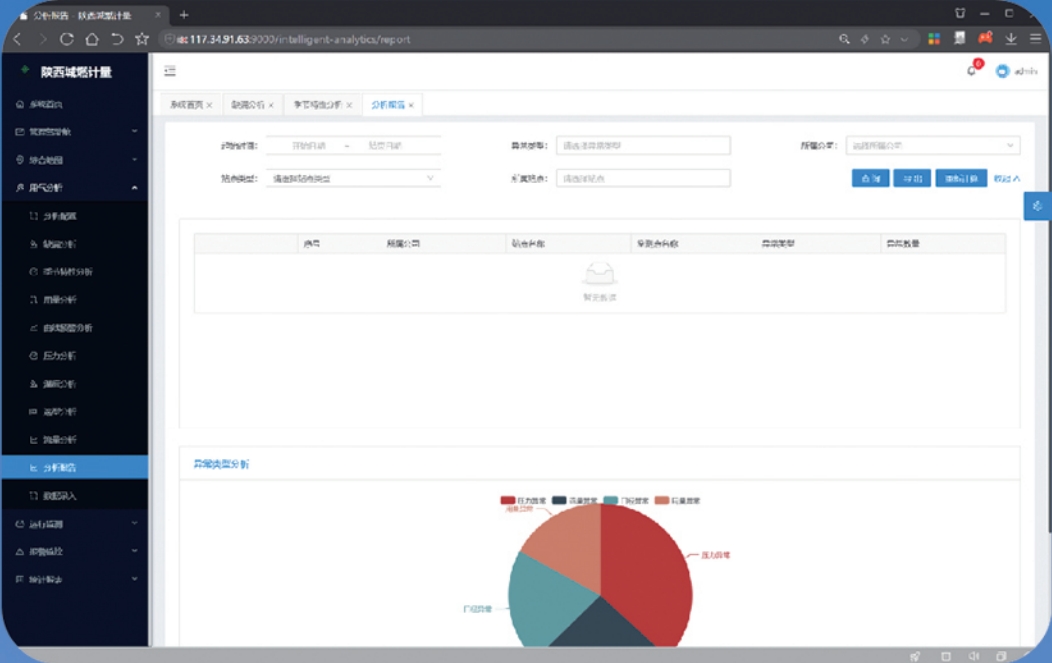Open the notification bell with red badge

(973, 69)
